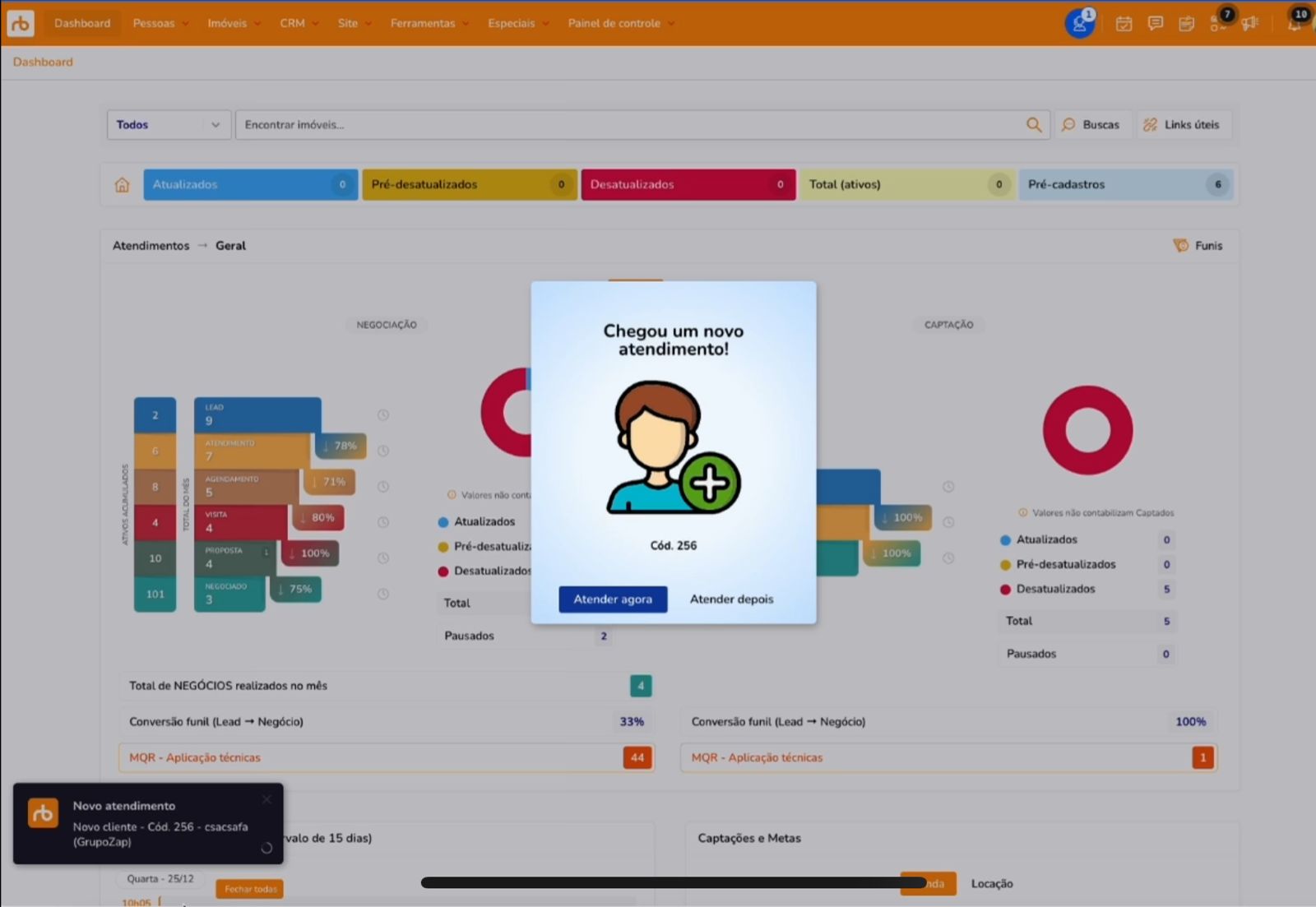This screenshot has height=907, width=1316.
Task: Click the rb logo in top-left corner
Action: tap(21, 23)
